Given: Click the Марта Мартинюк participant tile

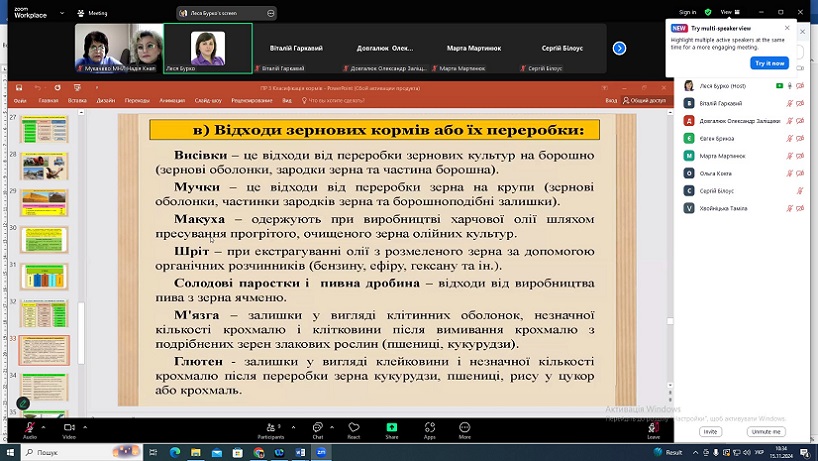Looking at the screenshot, I should pos(474,48).
